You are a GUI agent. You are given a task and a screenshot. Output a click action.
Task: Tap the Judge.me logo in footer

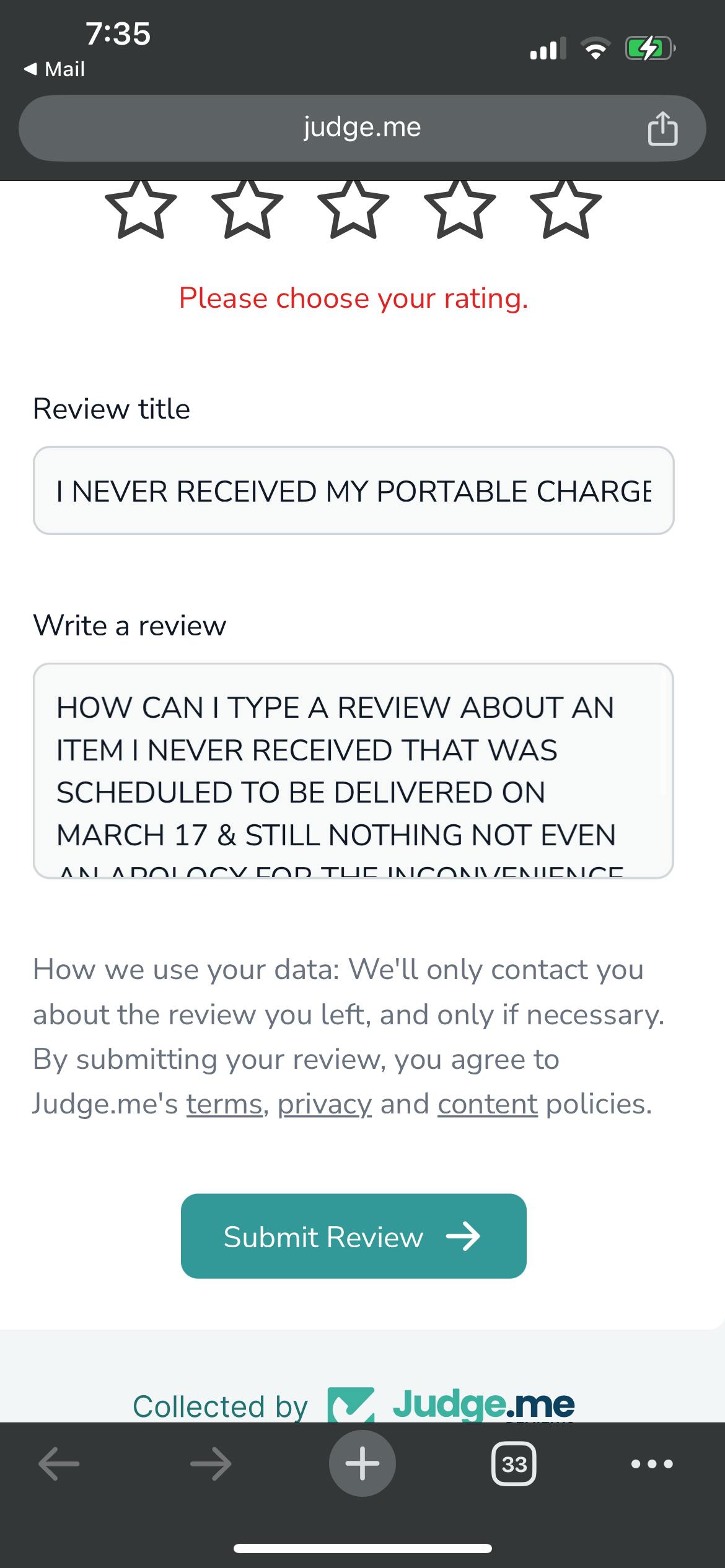[x=452, y=1404]
